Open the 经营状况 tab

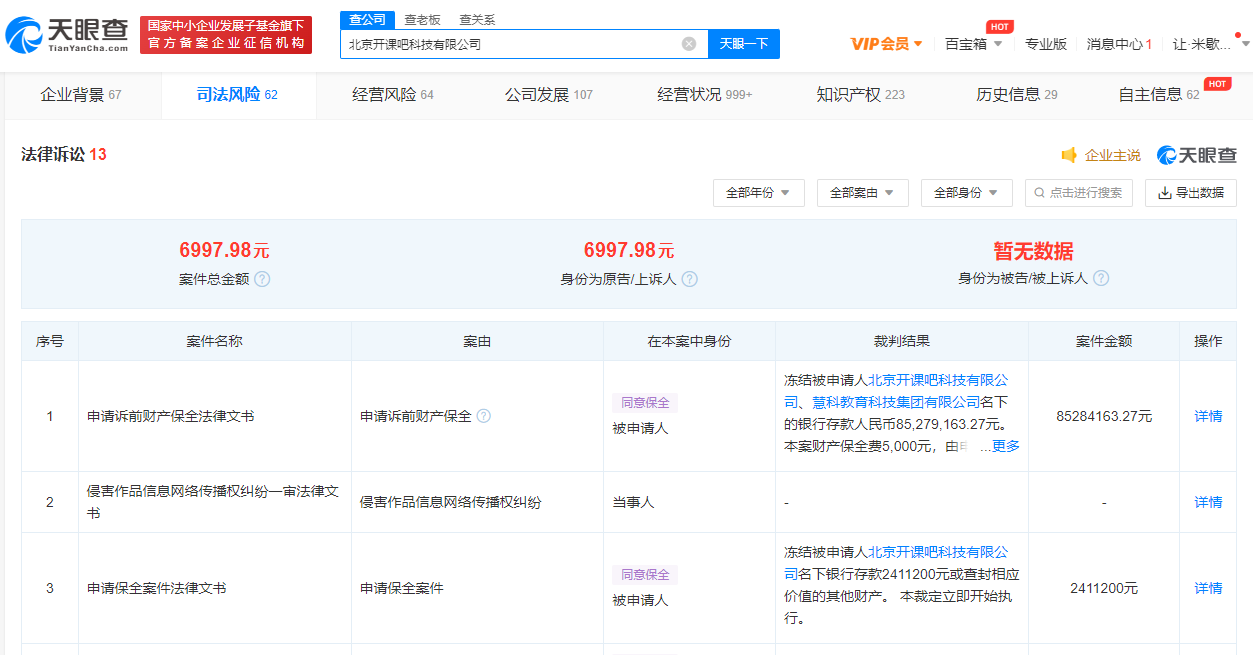tap(705, 95)
